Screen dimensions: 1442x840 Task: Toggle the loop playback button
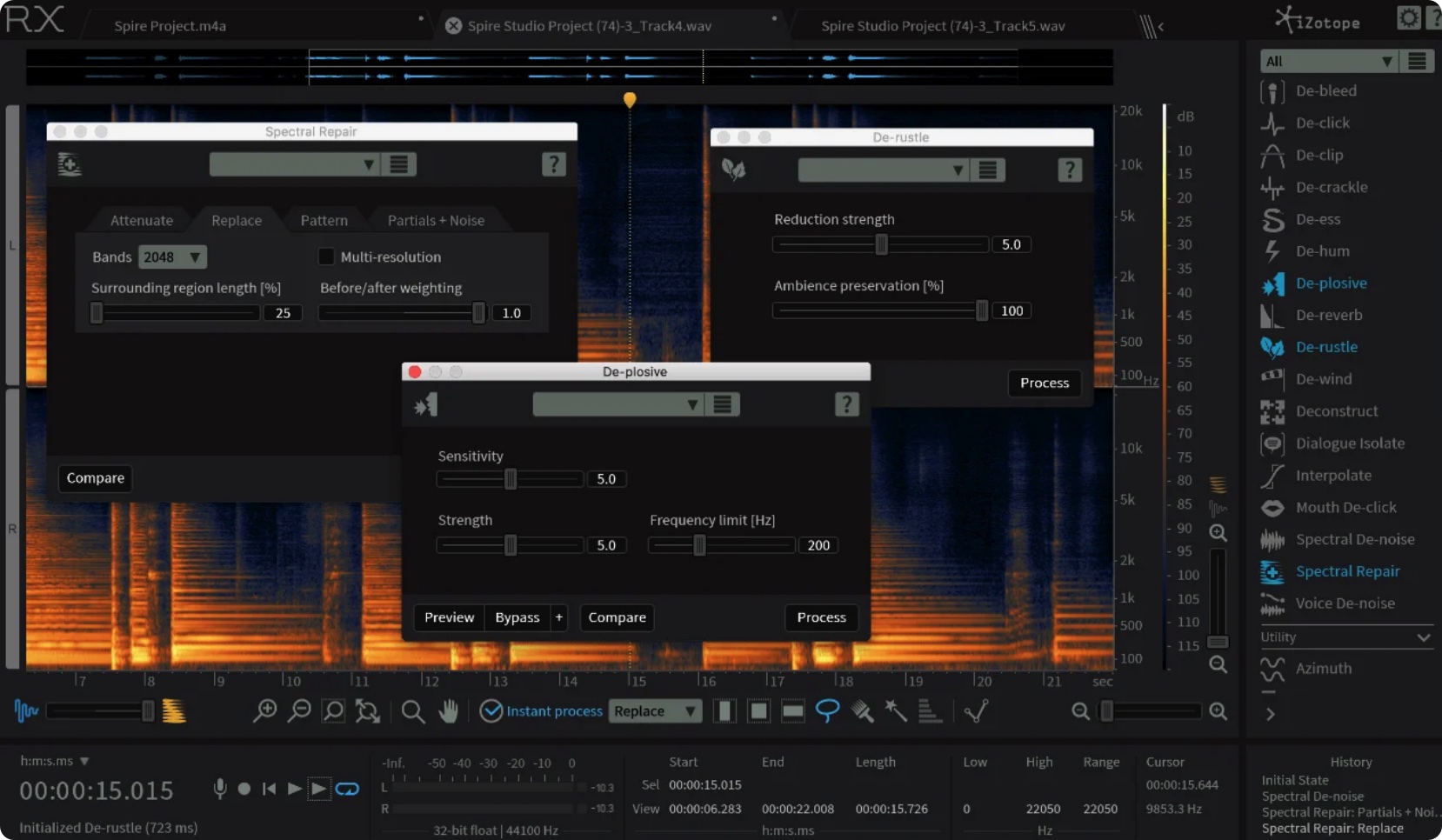click(347, 790)
